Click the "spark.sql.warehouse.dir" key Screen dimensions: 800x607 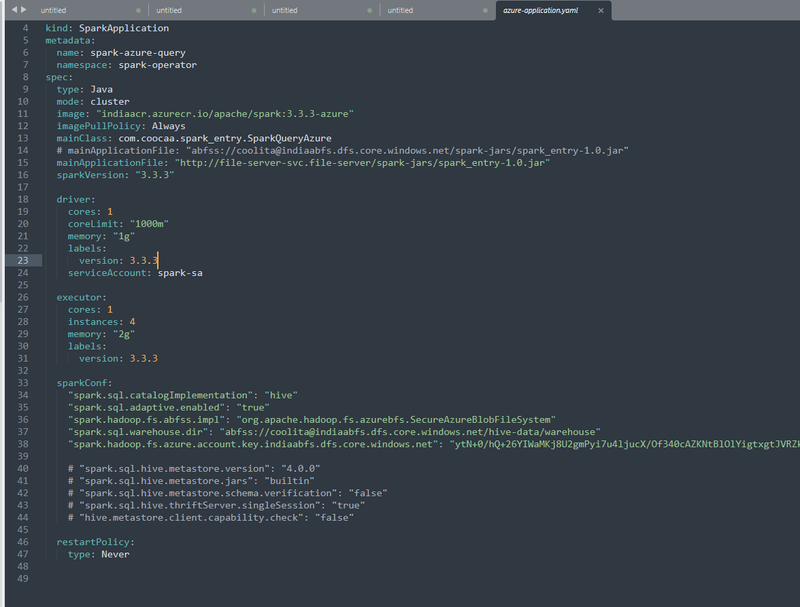tap(138, 432)
